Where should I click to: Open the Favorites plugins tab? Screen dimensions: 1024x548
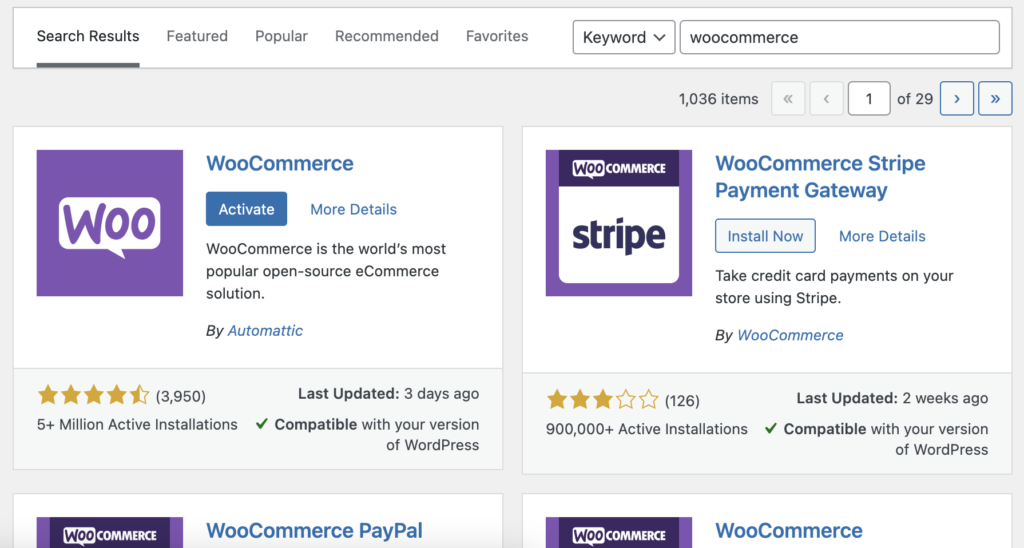tap(497, 37)
